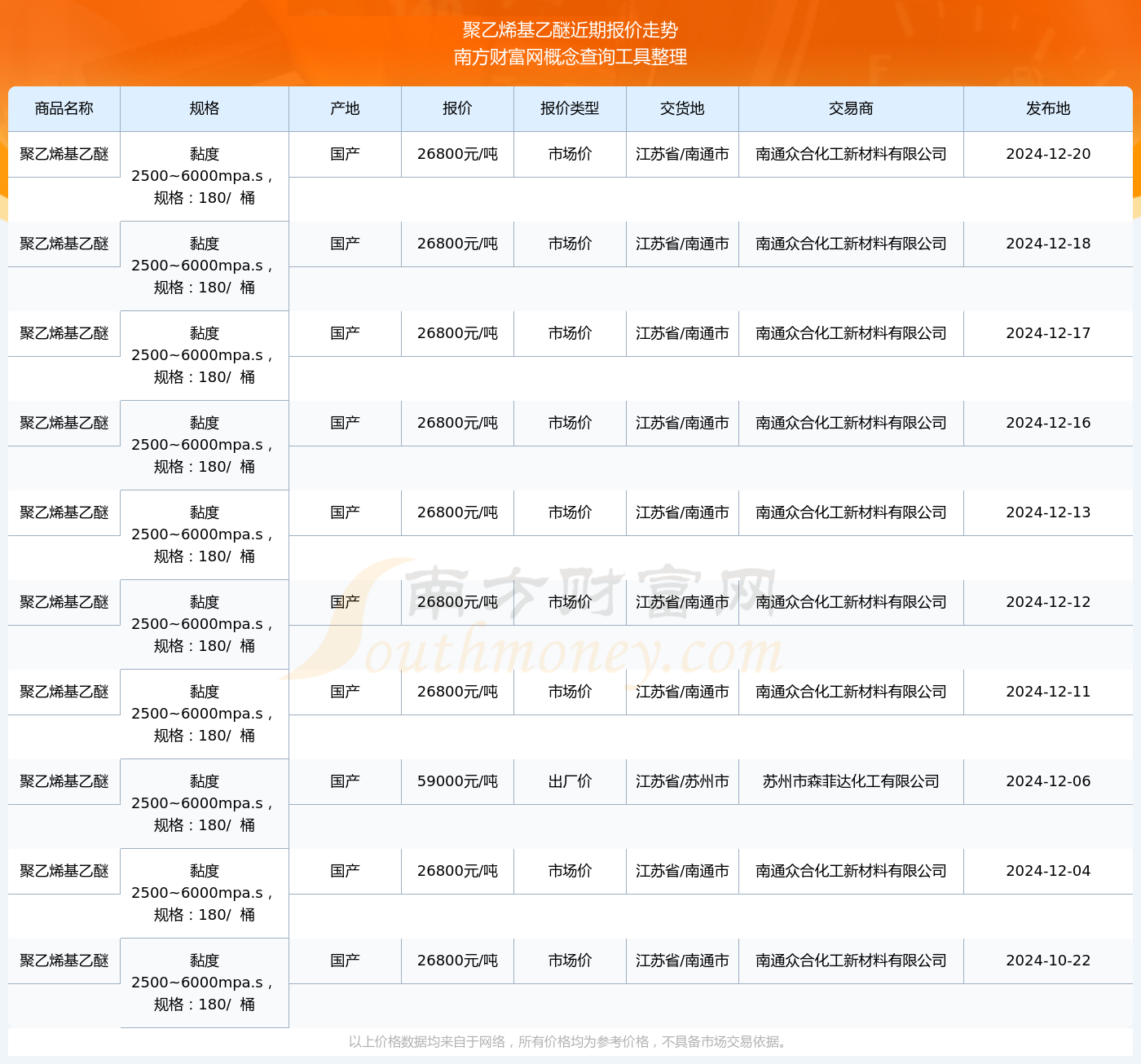The width and height of the screenshot is (1141, 1064).
Task: Click the subtitle 南方财富网概念查询工具整理
Action: click(x=570, y=57)
